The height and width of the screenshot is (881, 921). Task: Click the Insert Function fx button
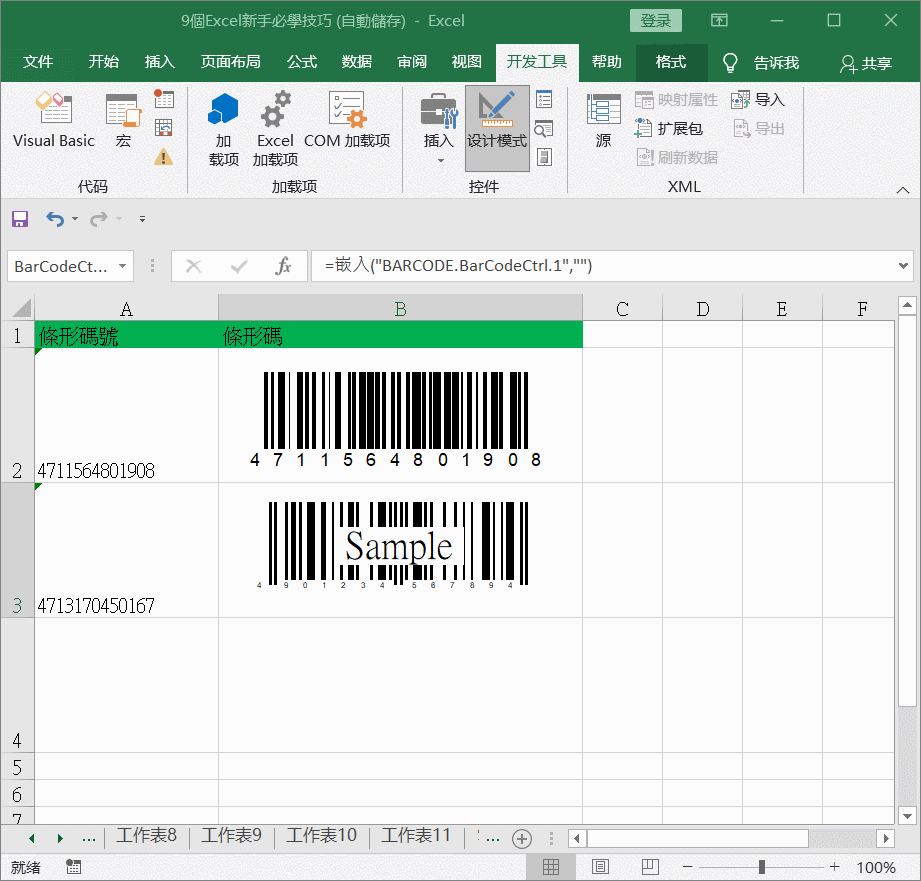(x=283, y=266)
